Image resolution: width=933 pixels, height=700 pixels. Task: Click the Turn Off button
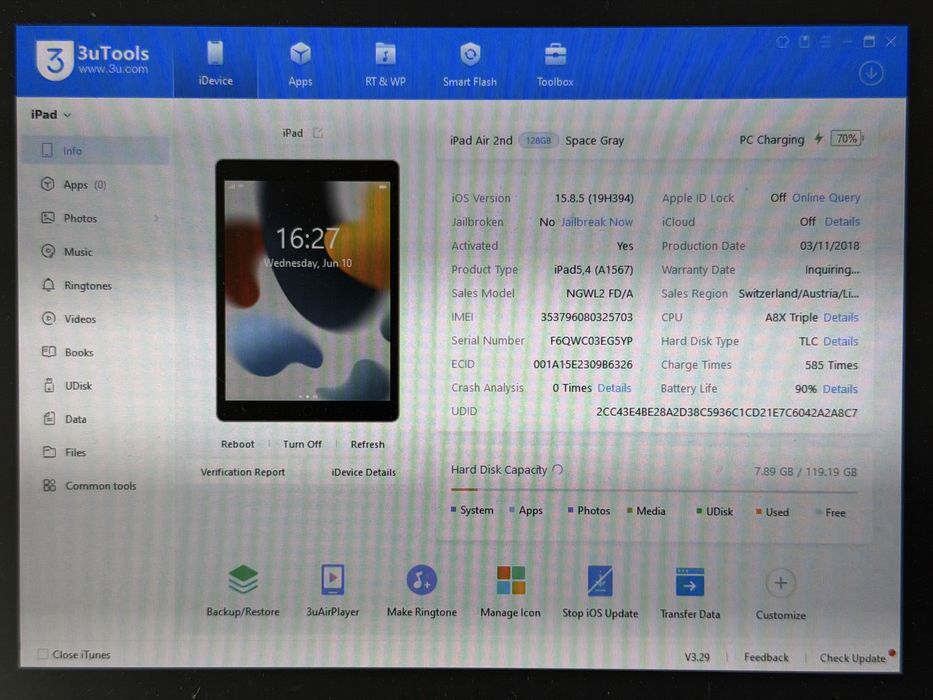click(302, 444)
